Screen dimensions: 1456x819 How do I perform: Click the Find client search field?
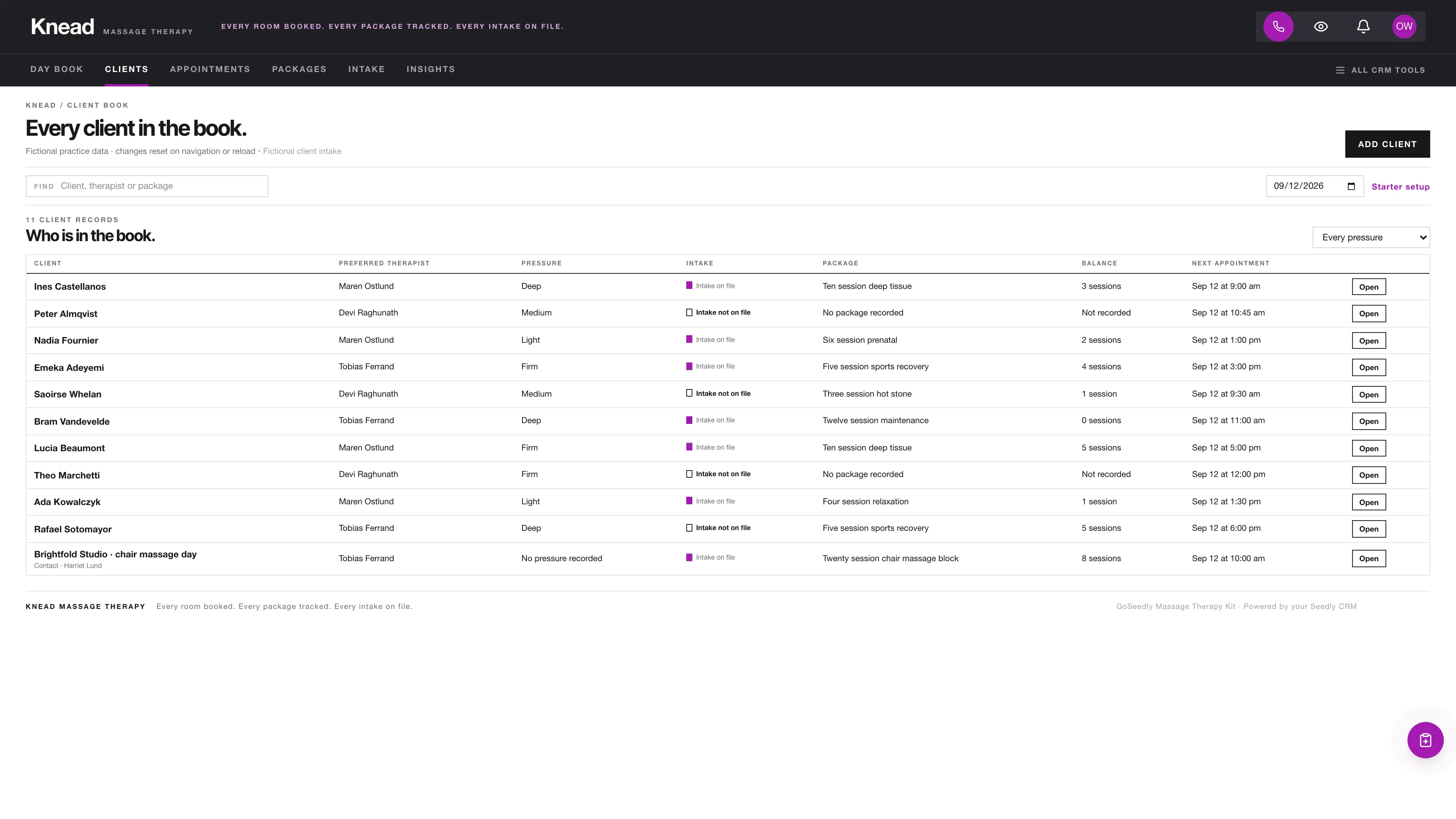pyautogui.click(x=147, y=186)
